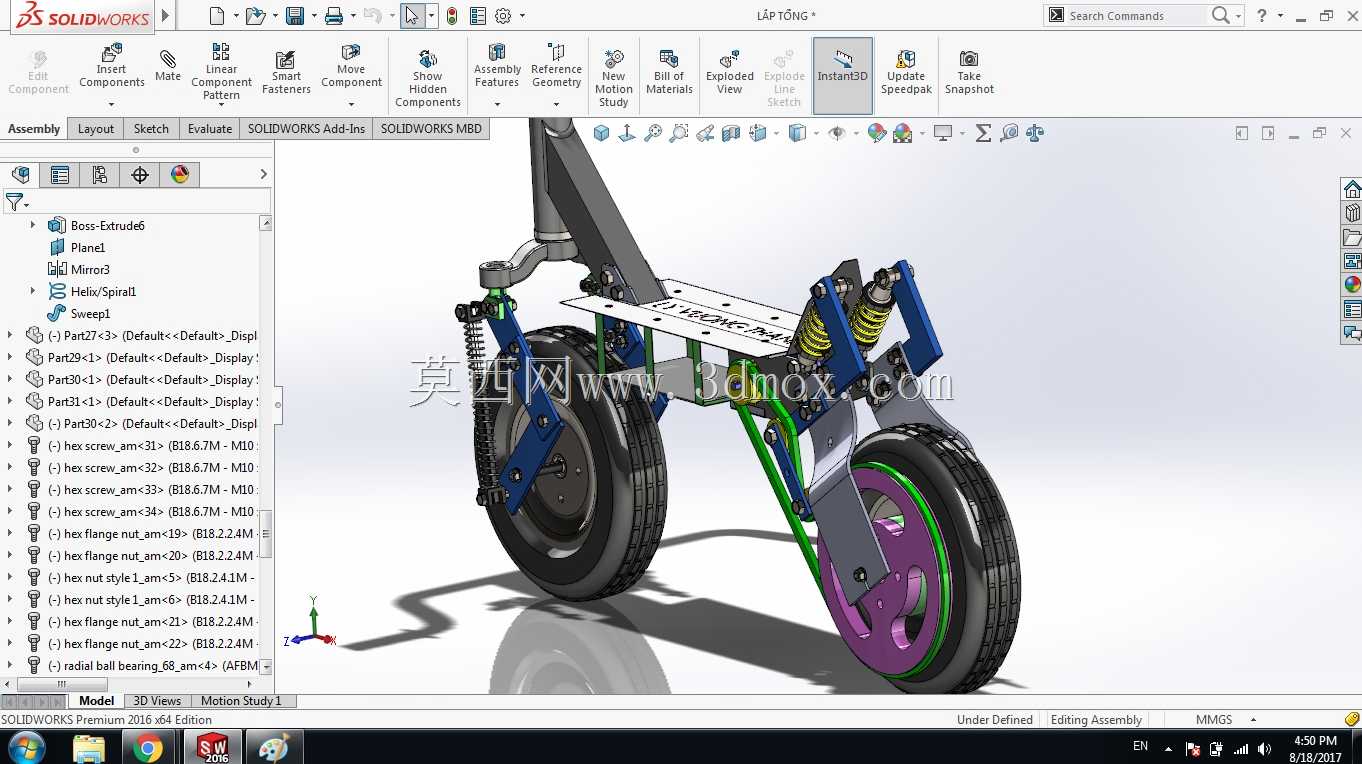This screenshot has width=1362, height=764.
Task: Click the search magnifier button
Action: coord(1220,16)
